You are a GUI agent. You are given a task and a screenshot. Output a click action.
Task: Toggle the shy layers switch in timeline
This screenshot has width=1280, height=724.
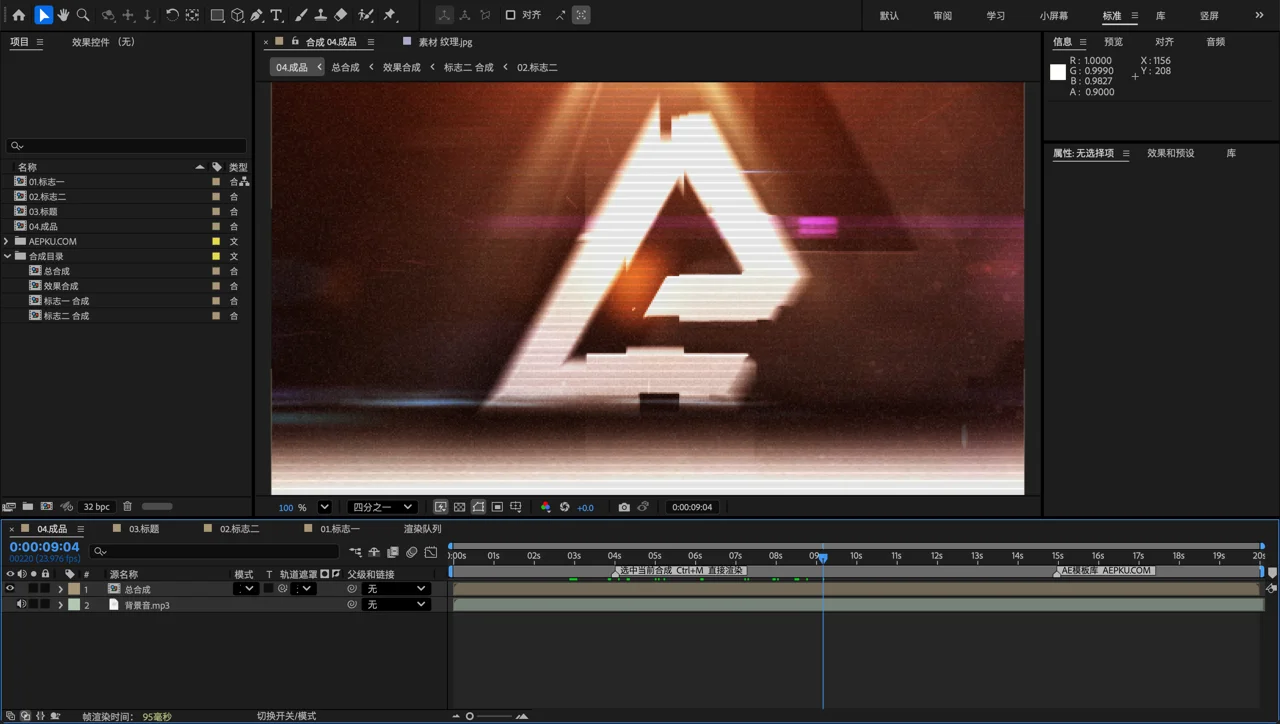point(374,552)
